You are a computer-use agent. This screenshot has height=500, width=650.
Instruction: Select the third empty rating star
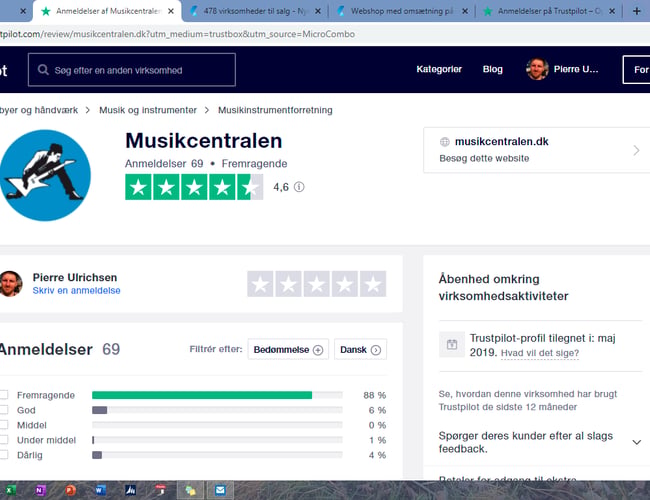[x=317, y=284]
